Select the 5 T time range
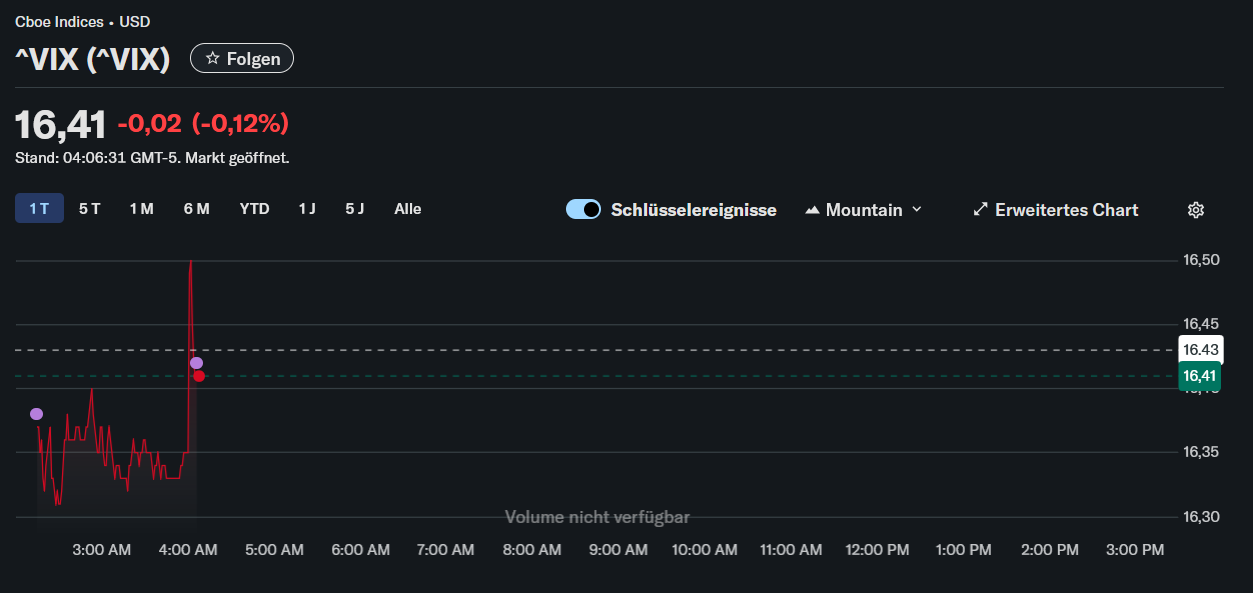This screenshot has height=593, width=1253. (x=90, y=209)
